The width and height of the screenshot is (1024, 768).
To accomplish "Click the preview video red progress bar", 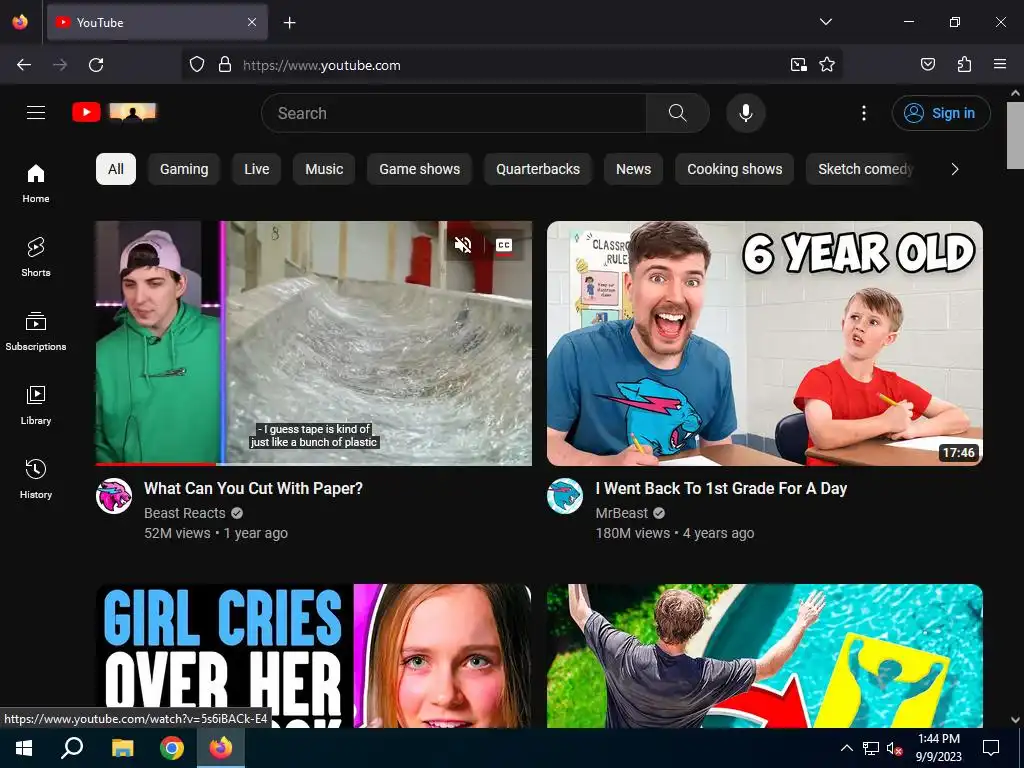I will pyautogui.click(x=155, y=464).
